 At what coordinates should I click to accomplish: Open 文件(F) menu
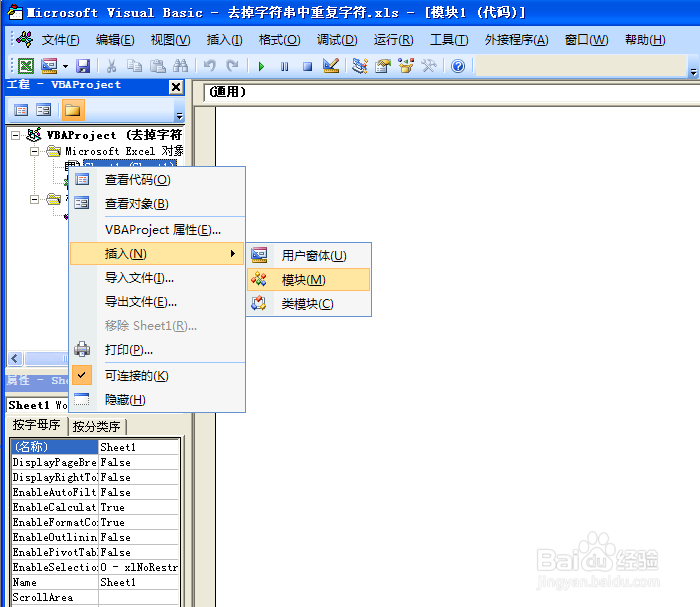[60, 40]
